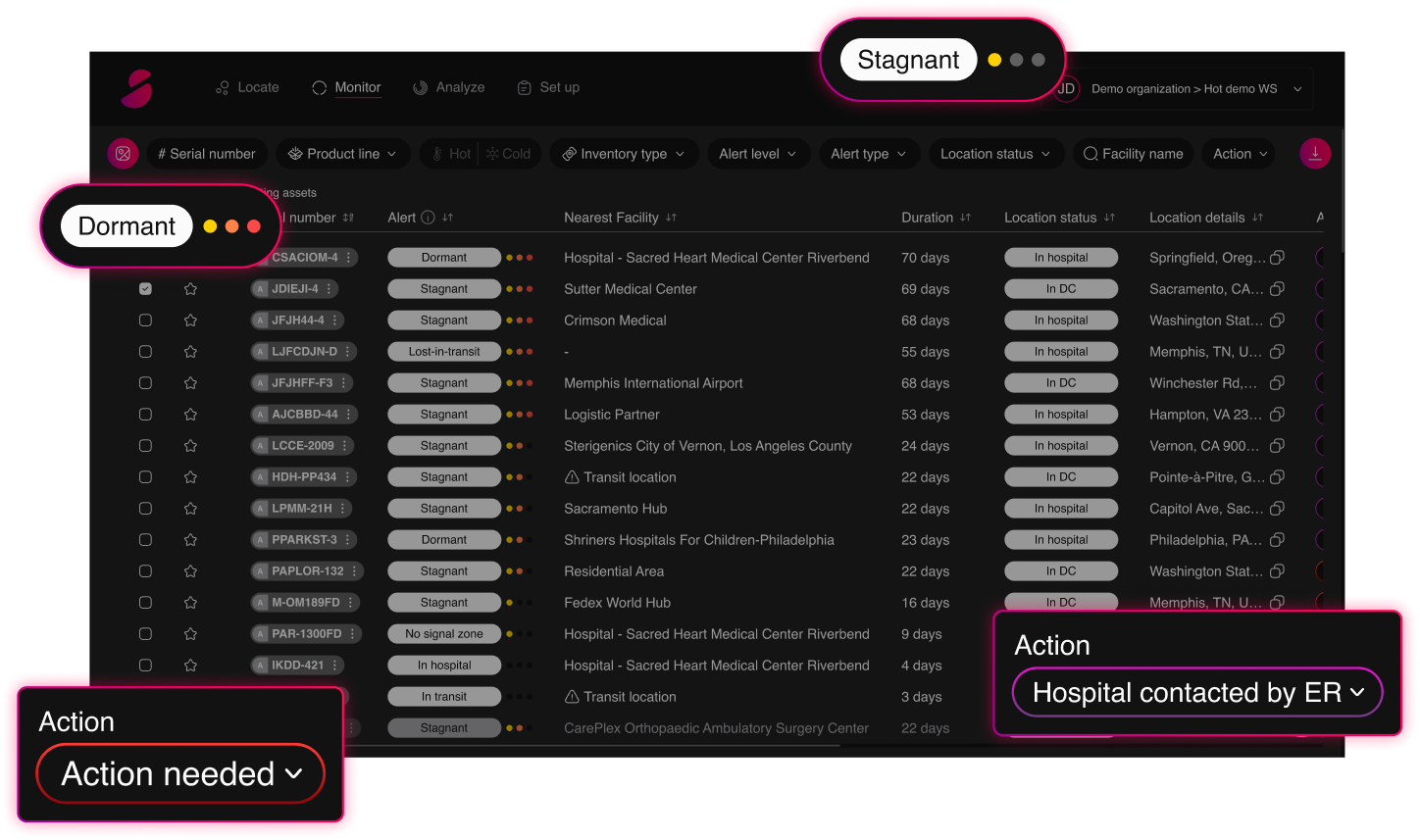Switch to the Analyze tab
The image size is (1420, 840).
coord(448,87)
